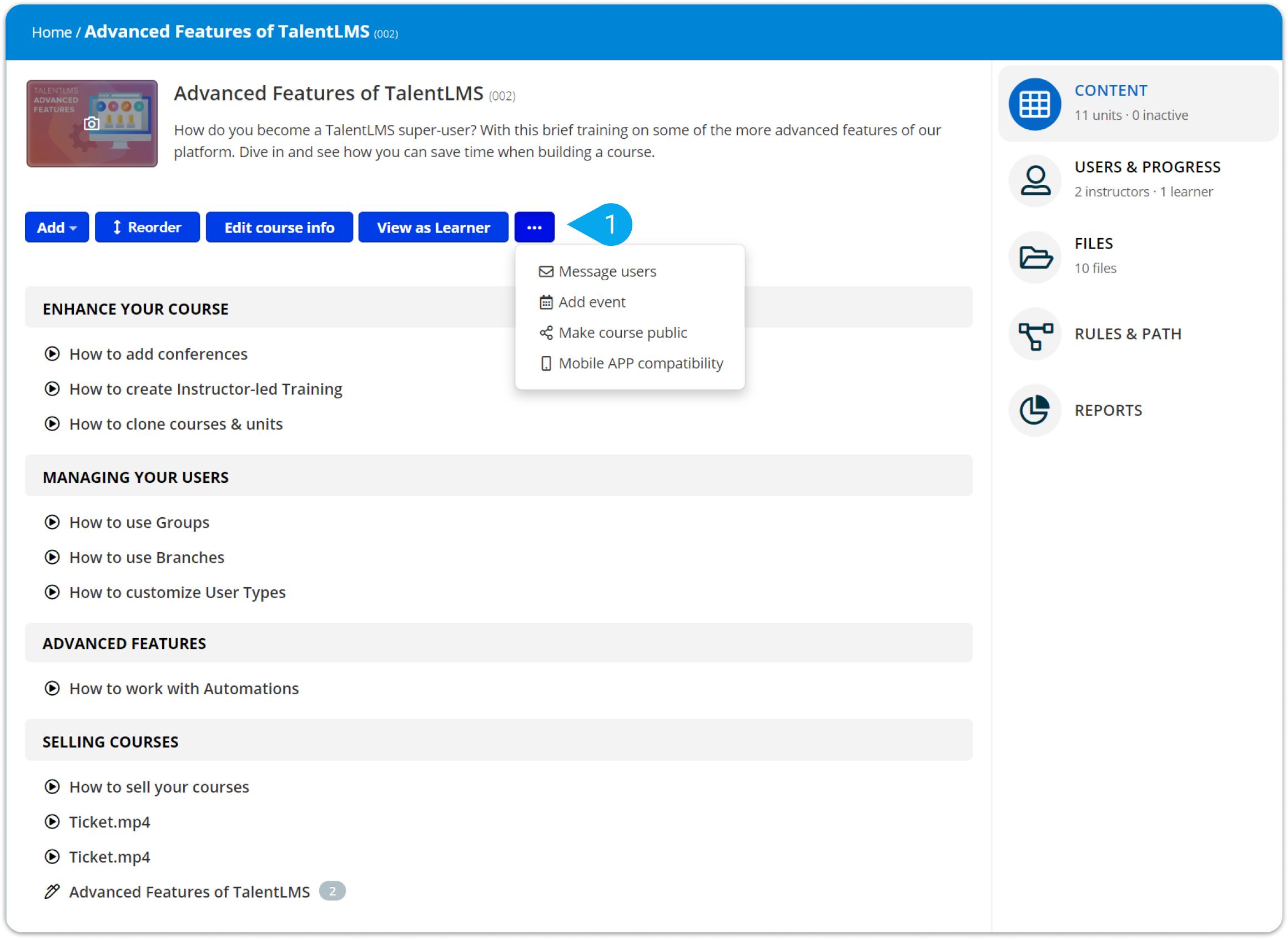Open unit How to clone courses & units
This screenshot has width=1288, height=939.
[x=176, y=424]
